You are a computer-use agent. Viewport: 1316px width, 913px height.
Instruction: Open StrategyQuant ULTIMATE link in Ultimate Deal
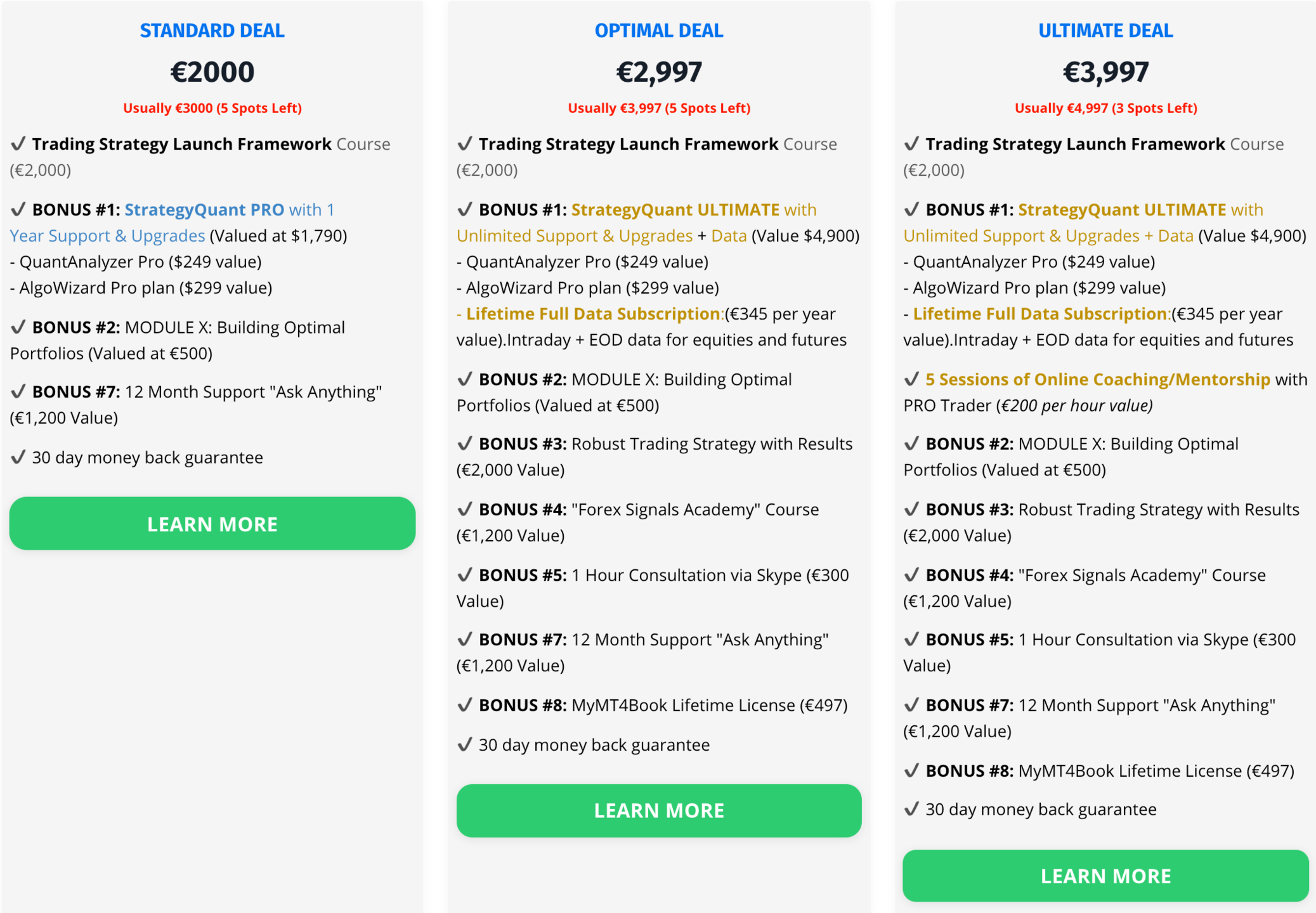[x=1121, y=210]
